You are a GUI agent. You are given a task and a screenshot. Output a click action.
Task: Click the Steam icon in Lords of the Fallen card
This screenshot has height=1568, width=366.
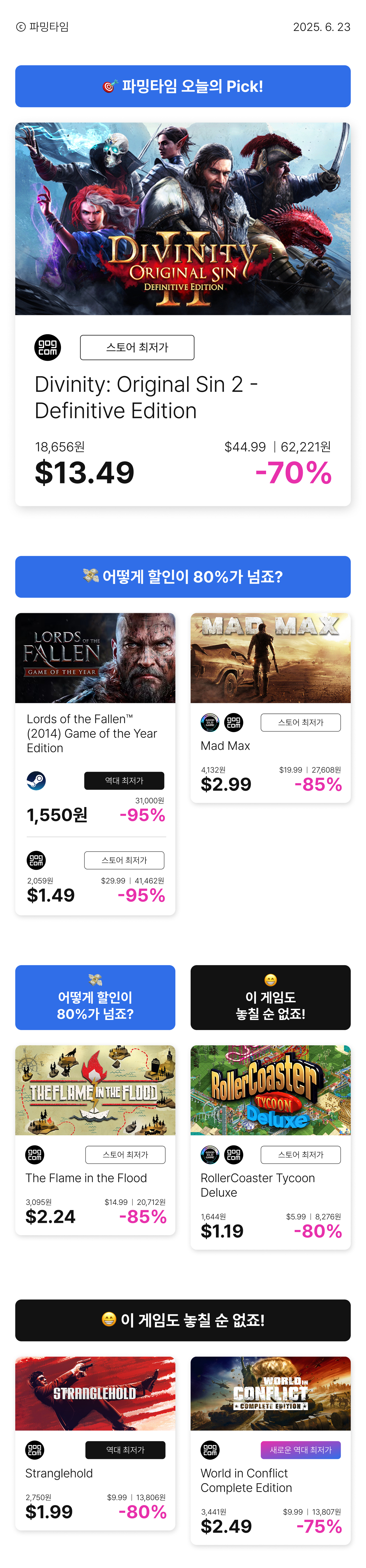click(36, 780)
